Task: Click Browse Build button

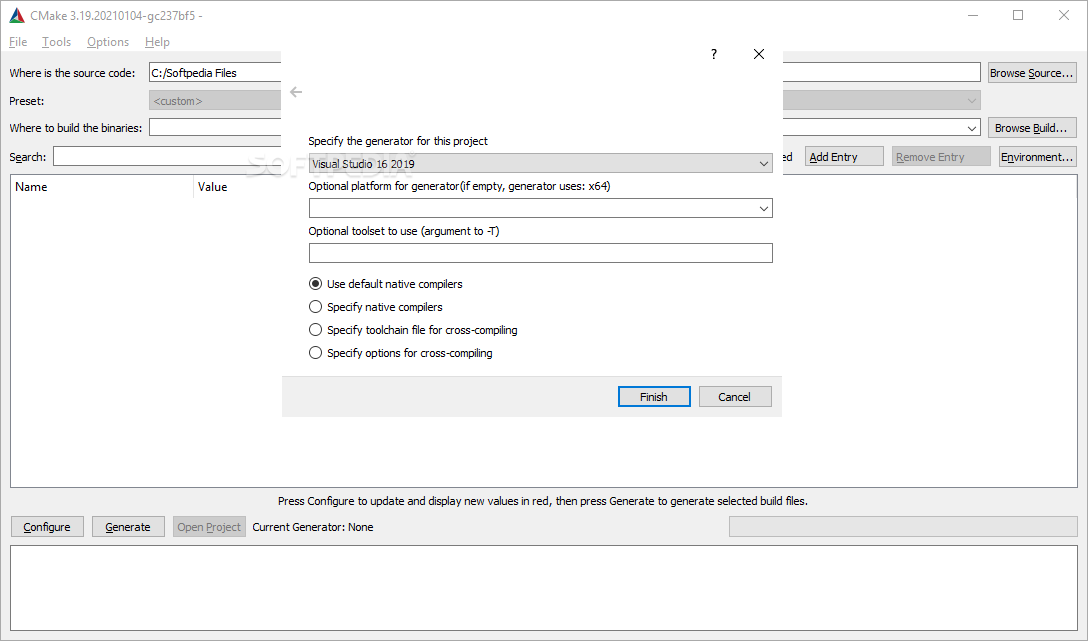Action: [x=1032, y=128]
